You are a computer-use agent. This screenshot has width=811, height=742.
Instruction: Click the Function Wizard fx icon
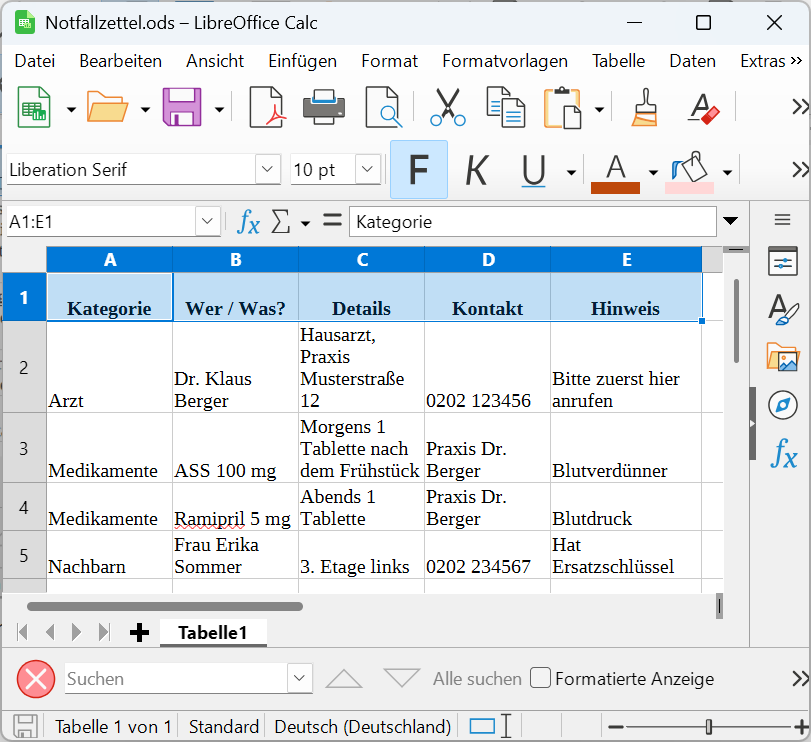click(247, 222)
